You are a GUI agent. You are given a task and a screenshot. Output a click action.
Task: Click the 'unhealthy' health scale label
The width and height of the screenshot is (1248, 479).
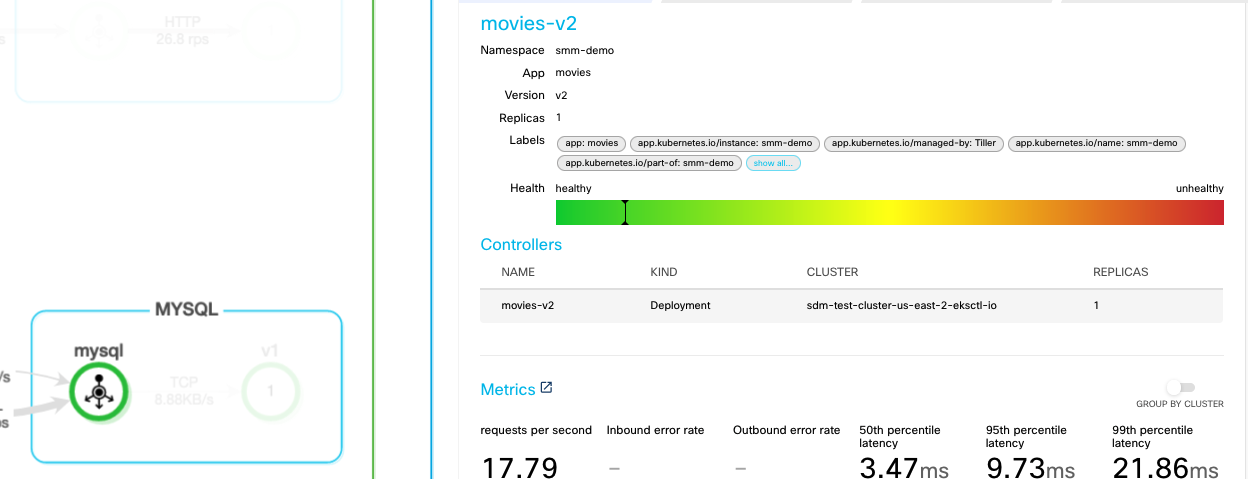click(x=1200, y=188)
